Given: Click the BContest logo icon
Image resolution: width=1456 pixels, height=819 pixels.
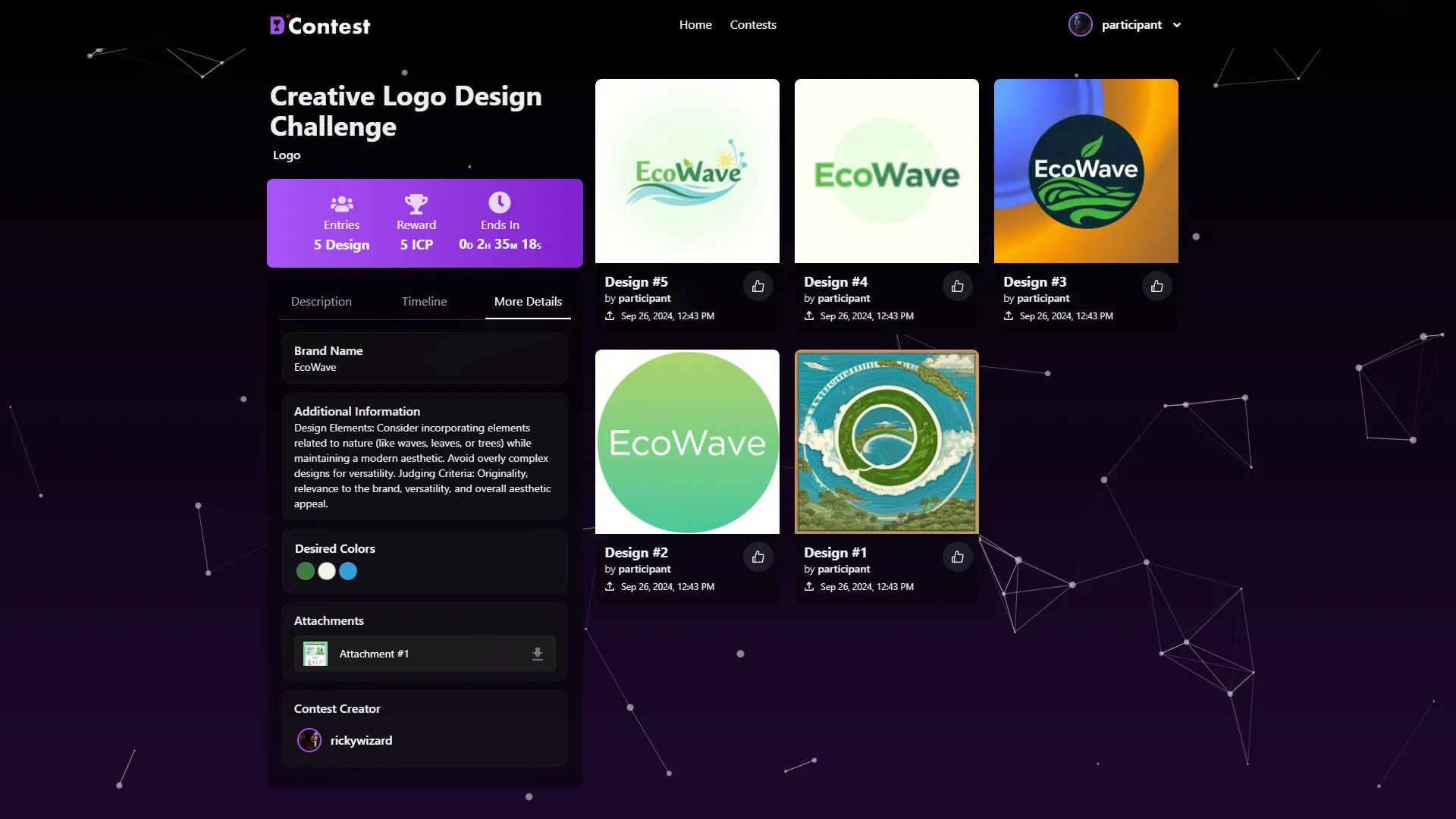Looking at the screenshot, I should [x=278, y=26].
